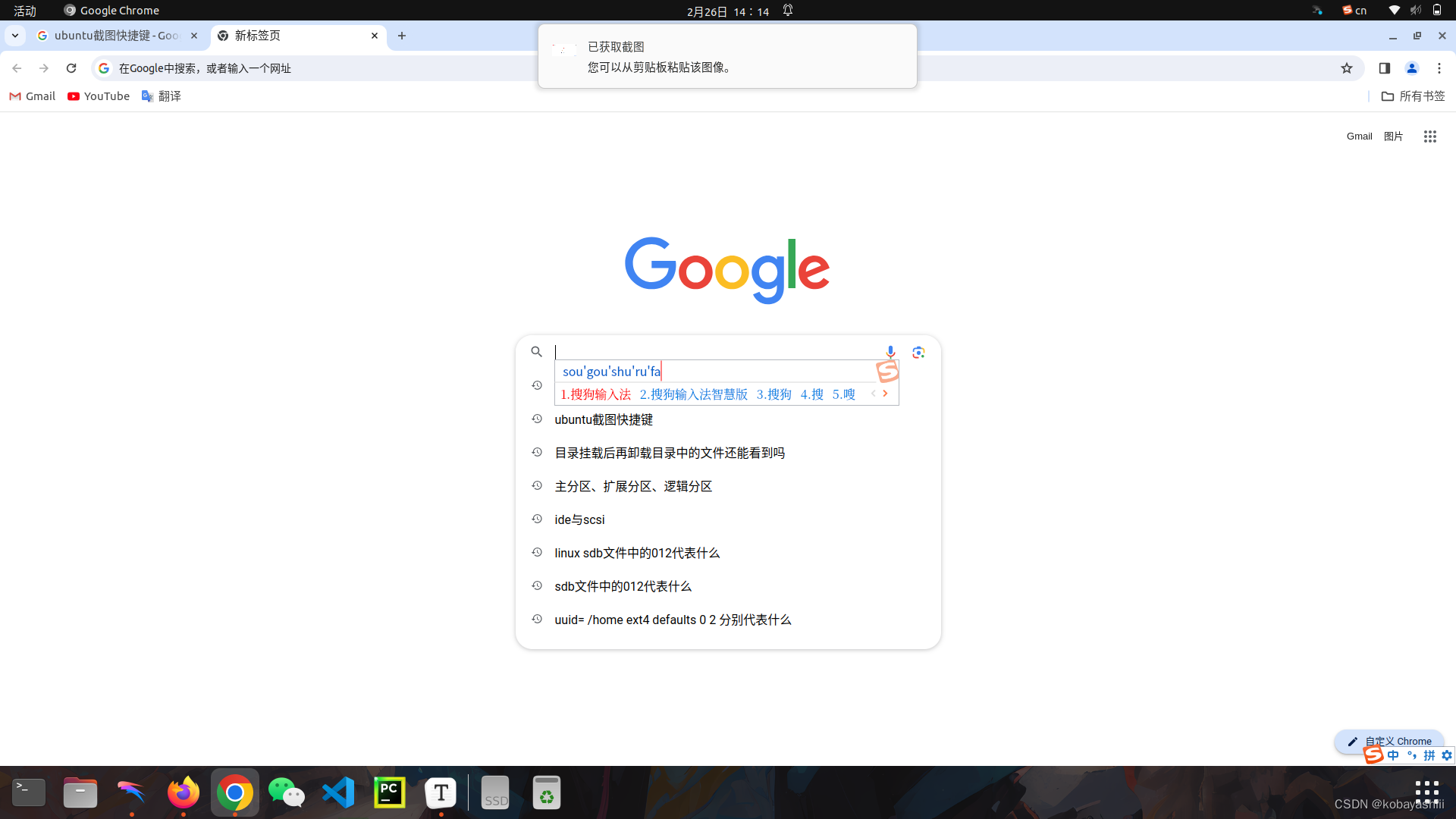The width and height of the screenshot is (1456, 819).
Task: Toggle Sogou punctuation mode button
Action: click(1411, 755)
